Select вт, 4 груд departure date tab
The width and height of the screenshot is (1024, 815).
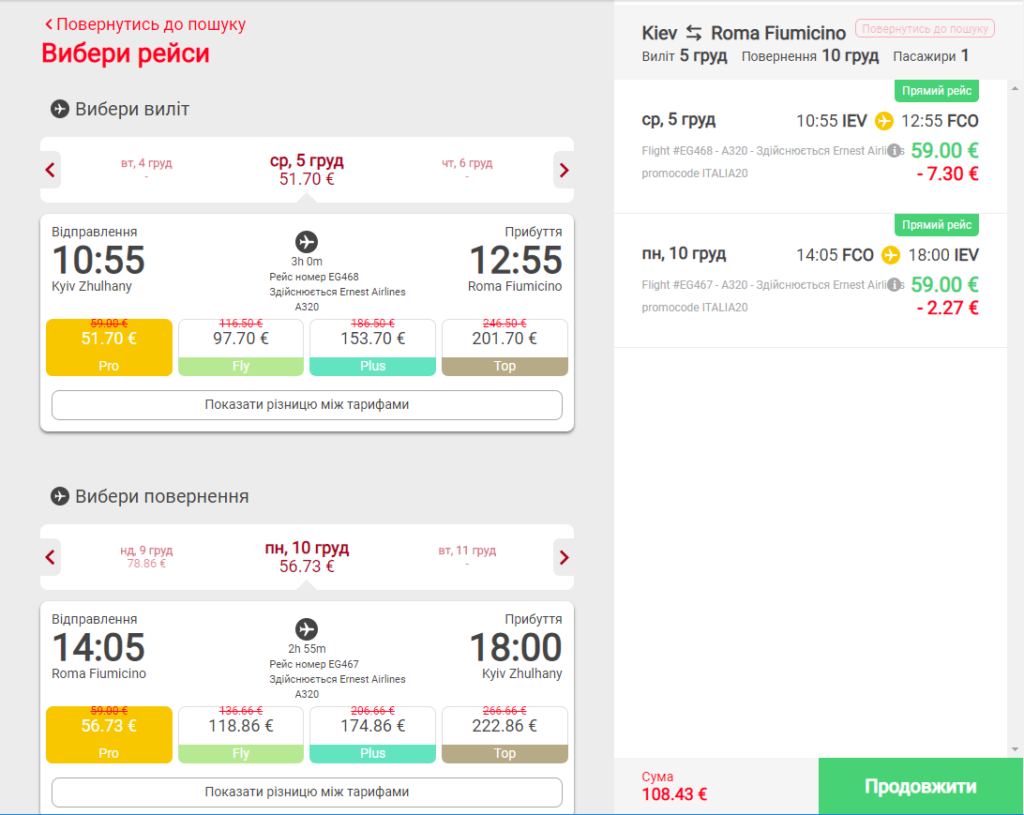click(146, 169)
